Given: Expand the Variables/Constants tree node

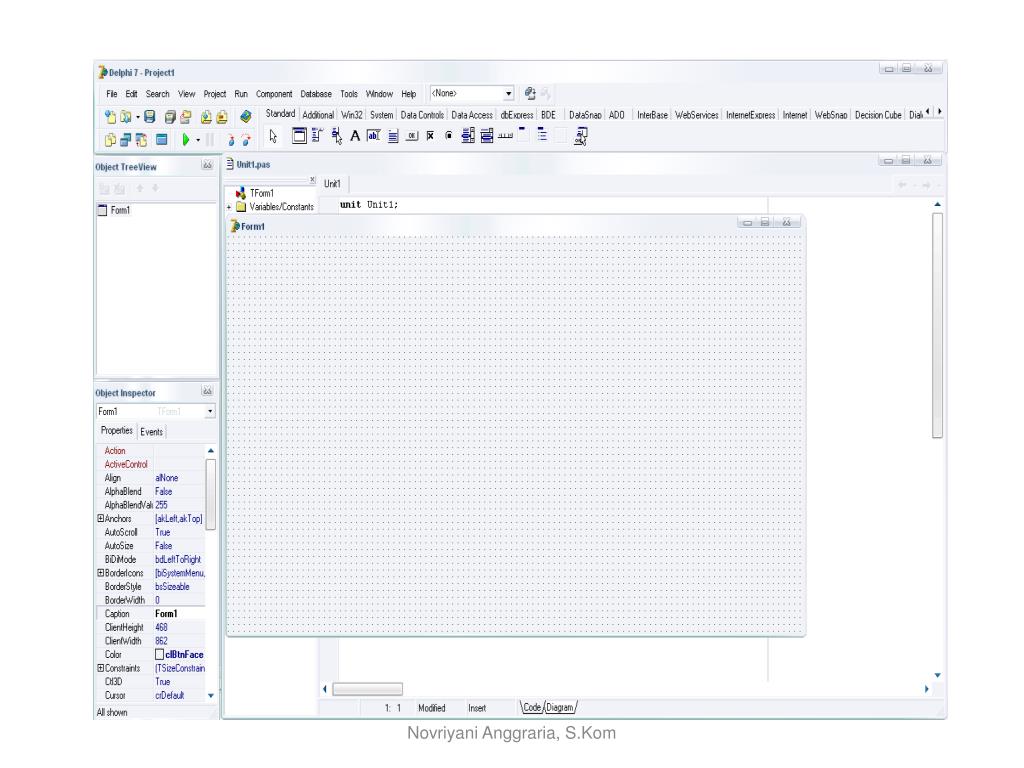Looking at the screenshot, I should pyautogui.click(x=229, y=207).
